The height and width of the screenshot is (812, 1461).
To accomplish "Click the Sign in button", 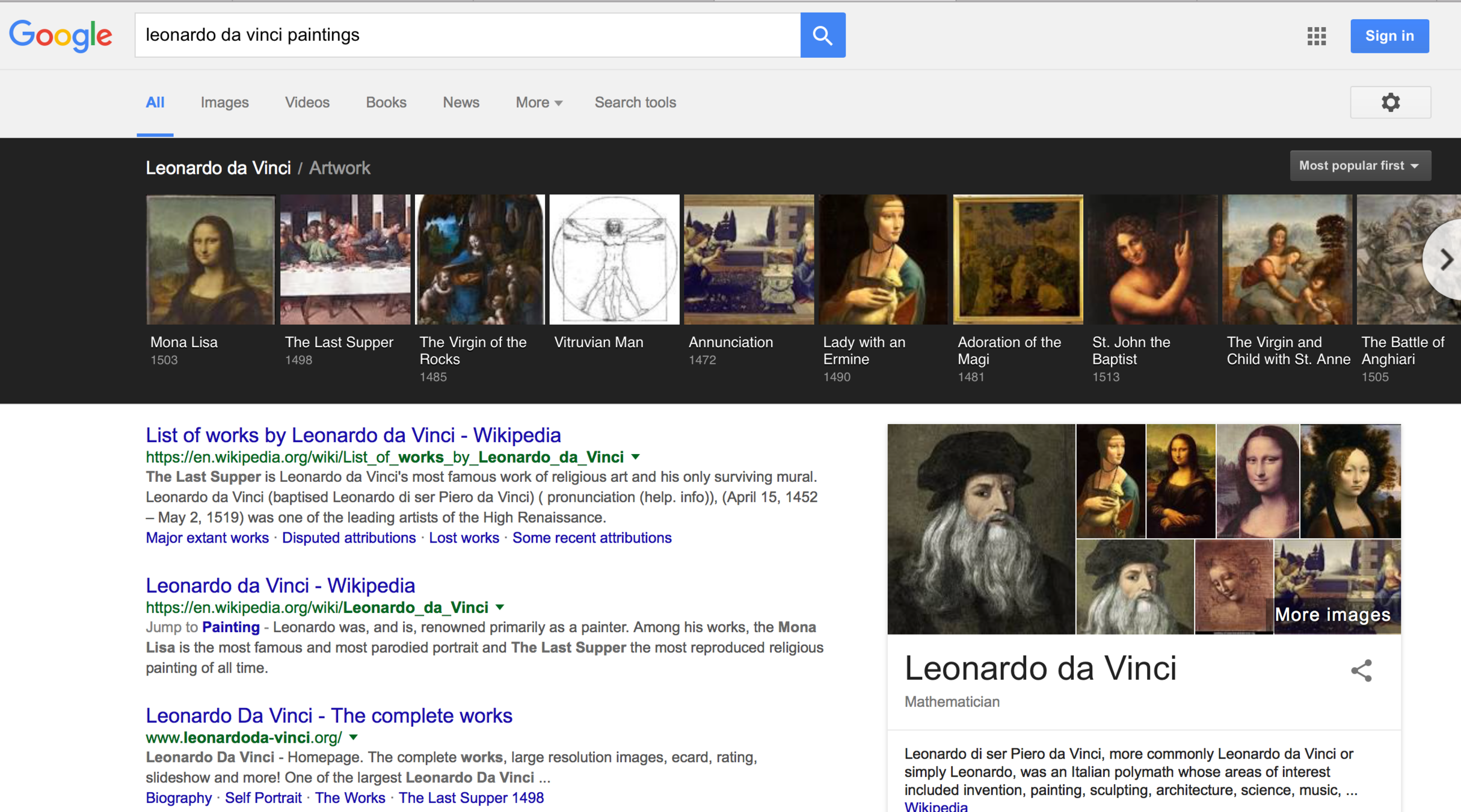I will point(1389,36).
